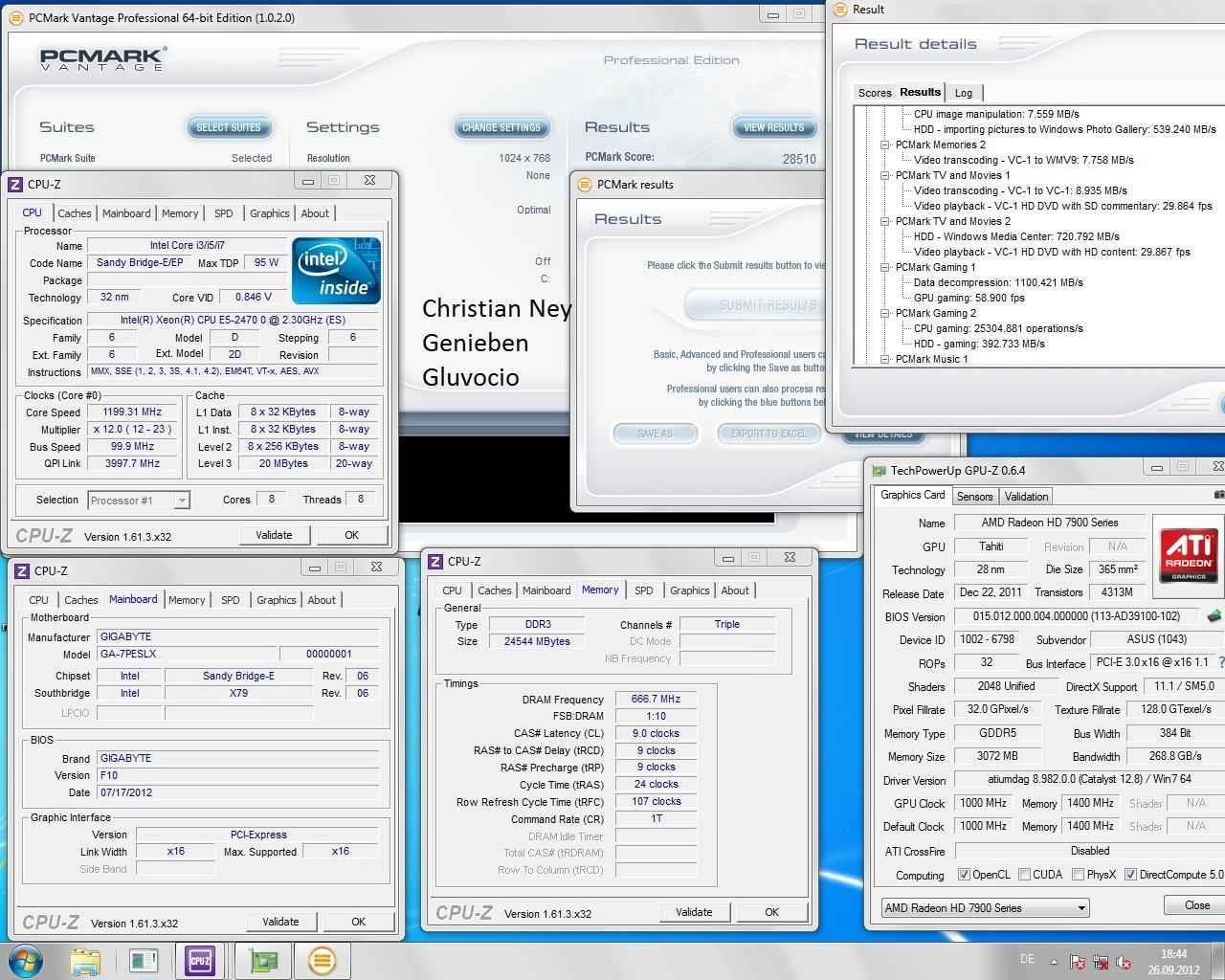Click the GPU-Z title bar icon
This screenshot has width=1225, height=980.
(x=879, y=470)
